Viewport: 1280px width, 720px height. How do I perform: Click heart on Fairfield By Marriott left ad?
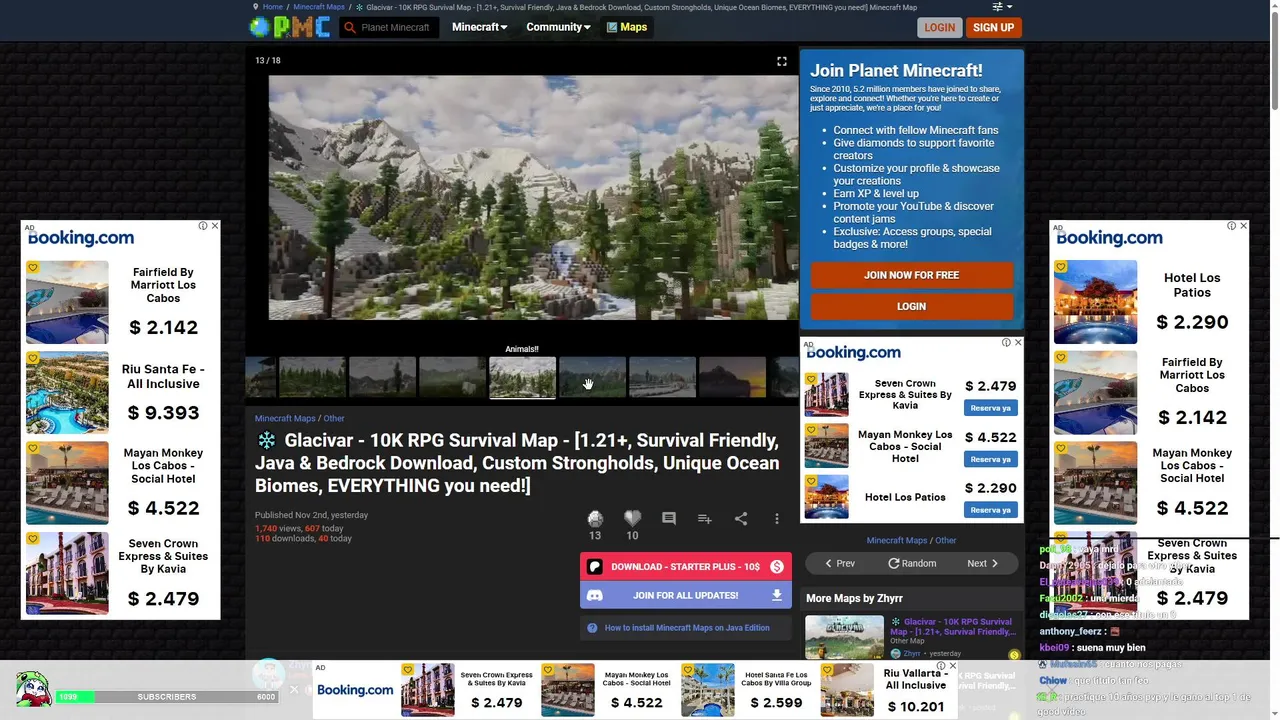click(33, 268)
